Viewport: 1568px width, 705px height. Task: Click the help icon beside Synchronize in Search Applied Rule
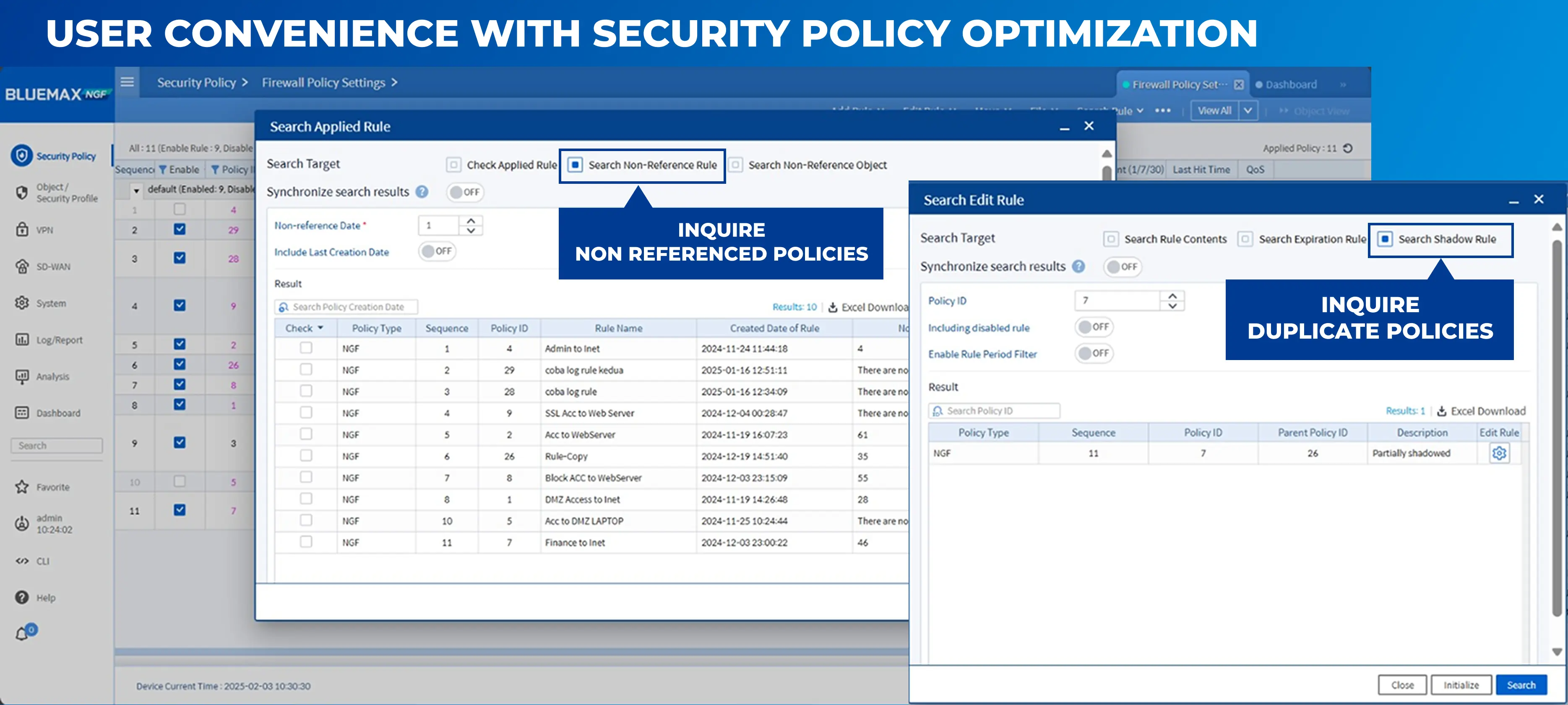point(422,192)
